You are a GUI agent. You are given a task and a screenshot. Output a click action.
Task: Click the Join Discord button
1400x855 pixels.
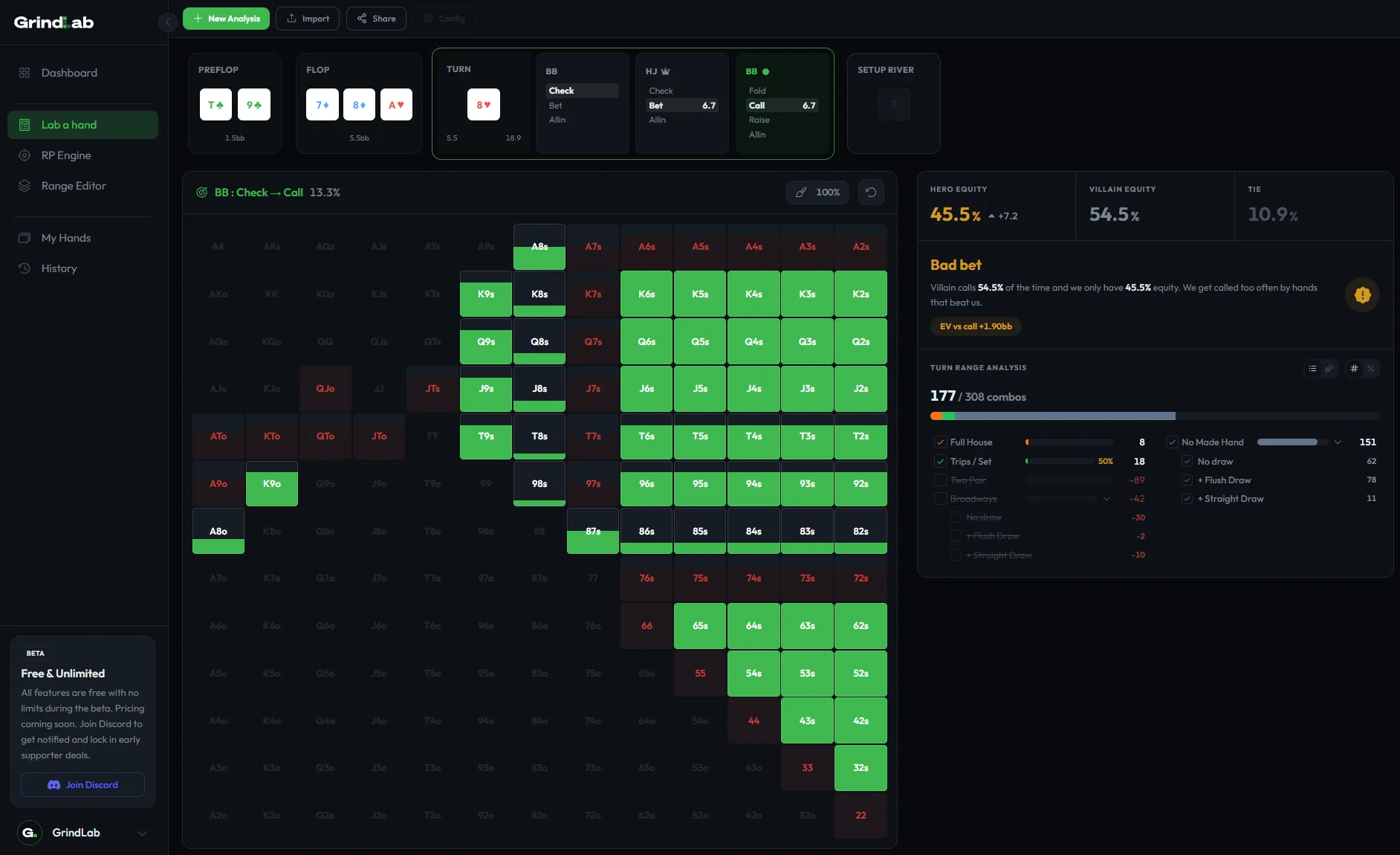[x=82, y=784]
